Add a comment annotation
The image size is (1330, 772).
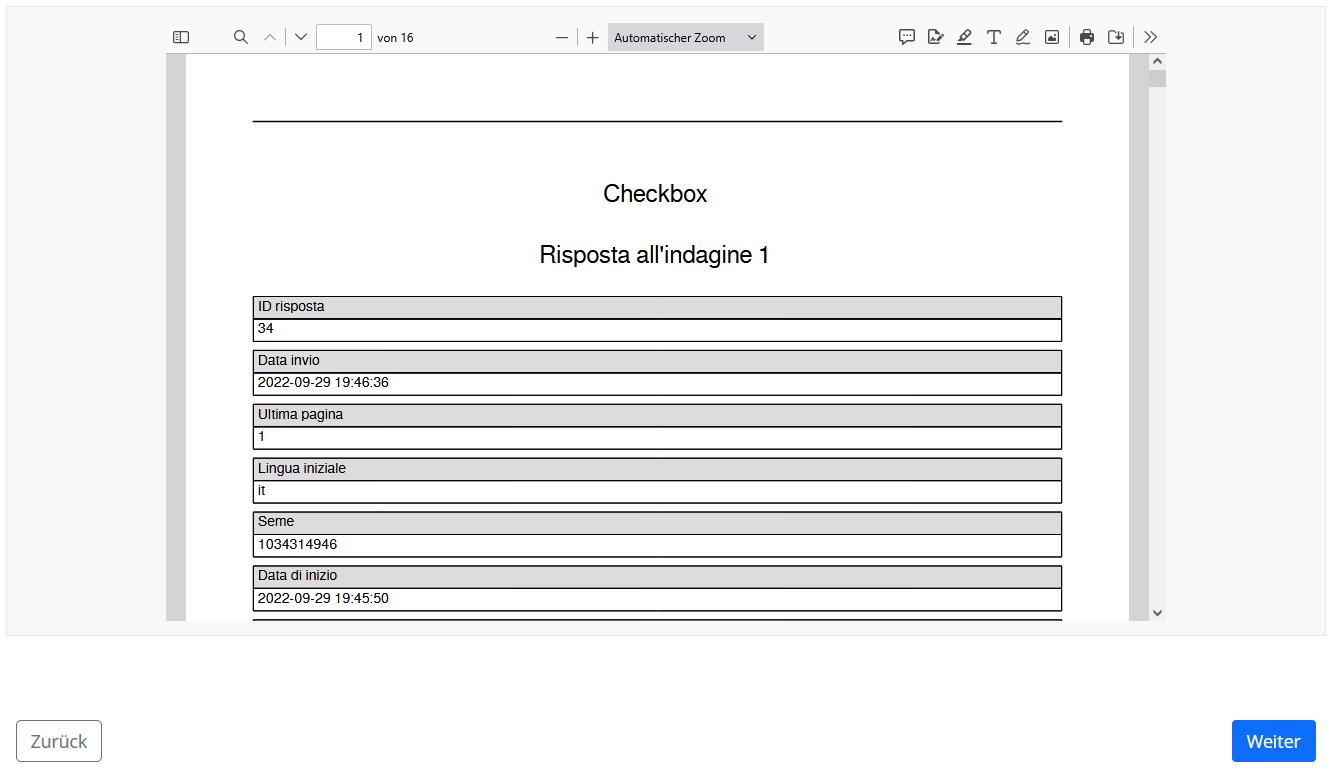(x=907, y=37)
